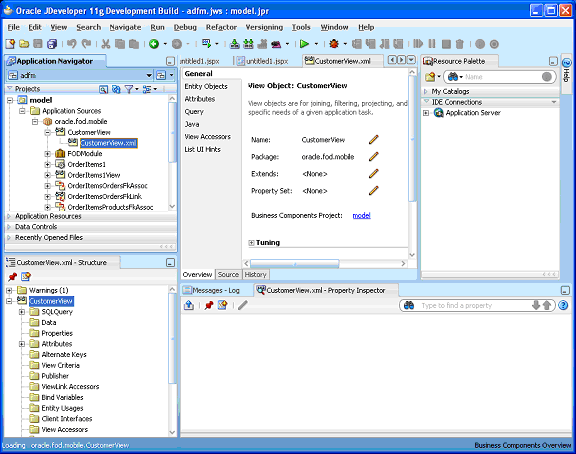
Task: Expand the FODModule tree node
Action: click(47, 154)
